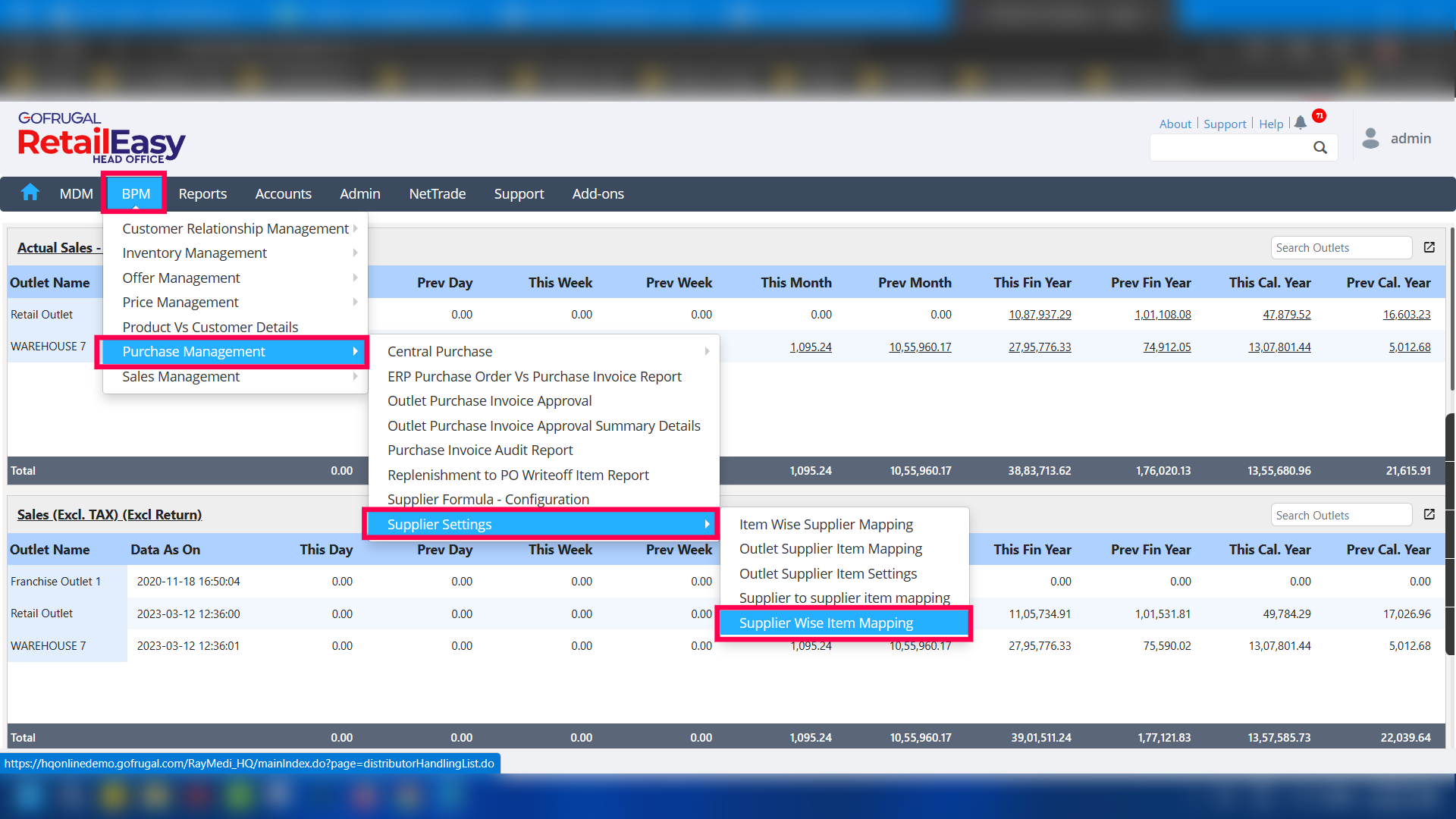
Task: Open Actual Sales panel in new window
Action: [x=1429, y=247]
